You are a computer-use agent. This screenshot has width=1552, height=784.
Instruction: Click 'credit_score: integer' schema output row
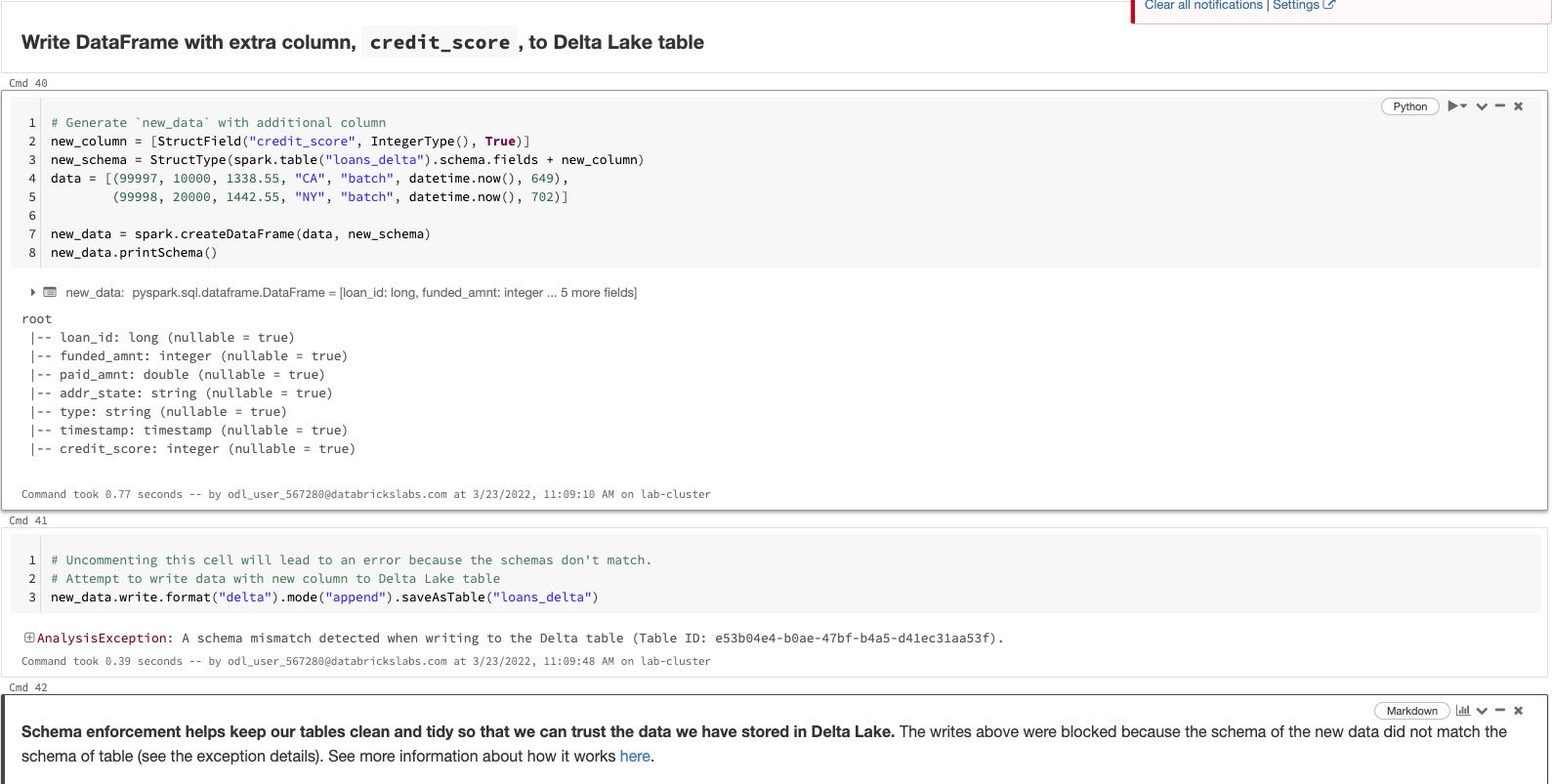(x=191, y=449)
